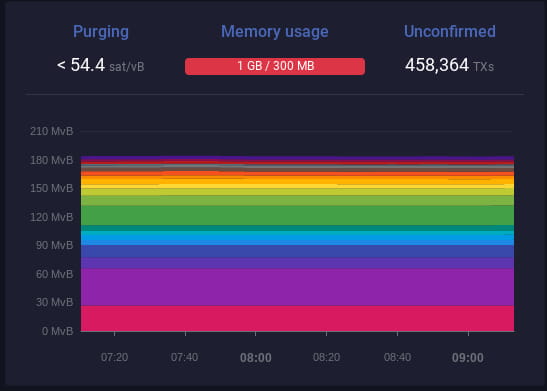
Task: Click the crimson bottom band of the chart
Action: point(297,318)
